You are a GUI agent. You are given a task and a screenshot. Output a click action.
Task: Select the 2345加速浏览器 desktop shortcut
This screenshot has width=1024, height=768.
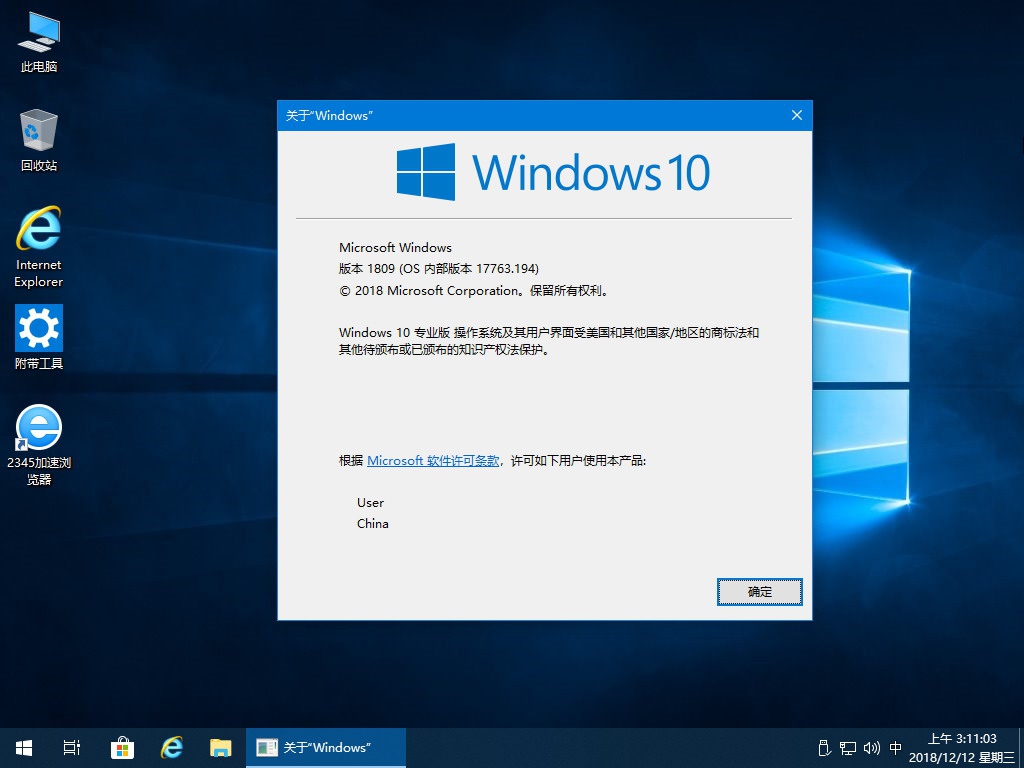(39, 445)
